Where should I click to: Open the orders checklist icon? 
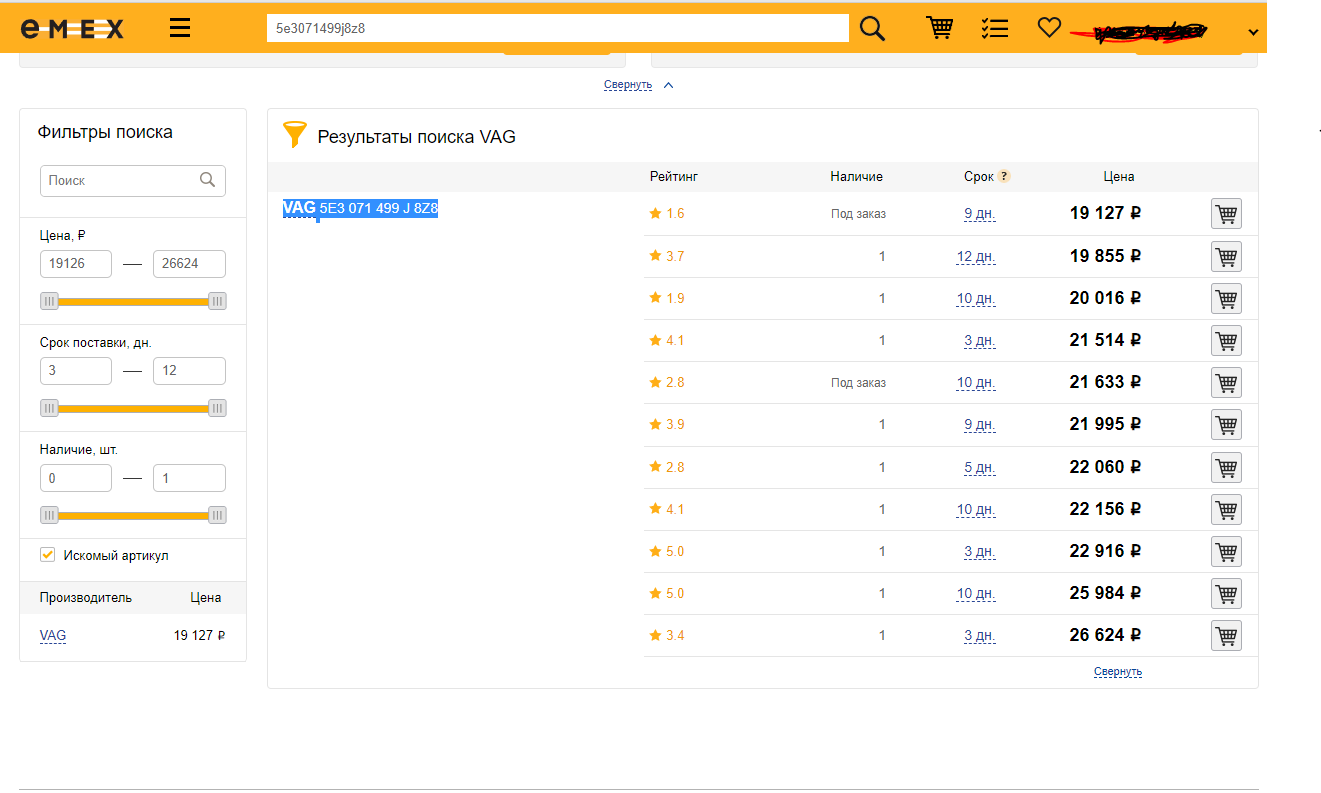coord(995,28)
